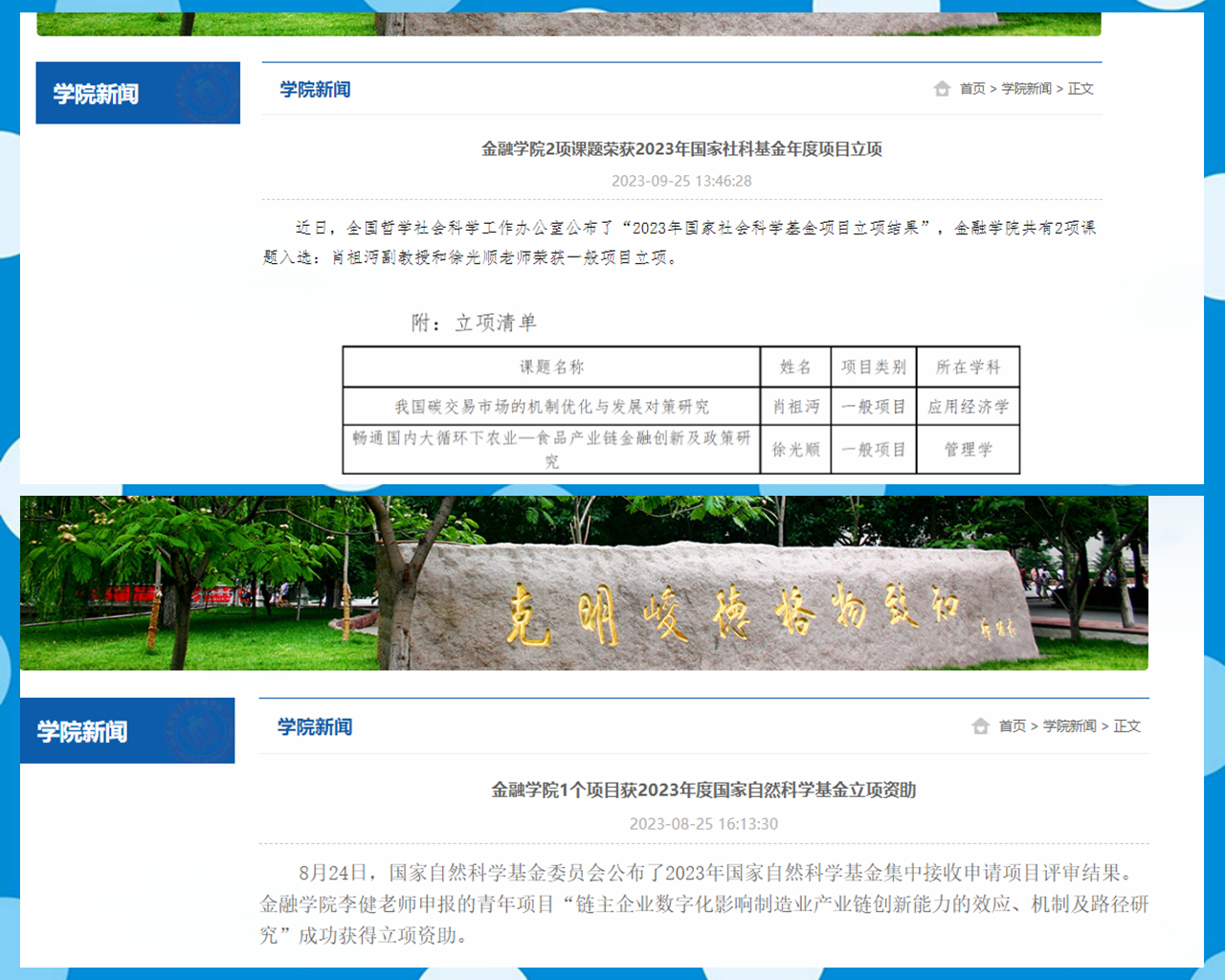
Task: Click the 国家社科基金年度项目立项 article title
Action: [x=681, y=148]
